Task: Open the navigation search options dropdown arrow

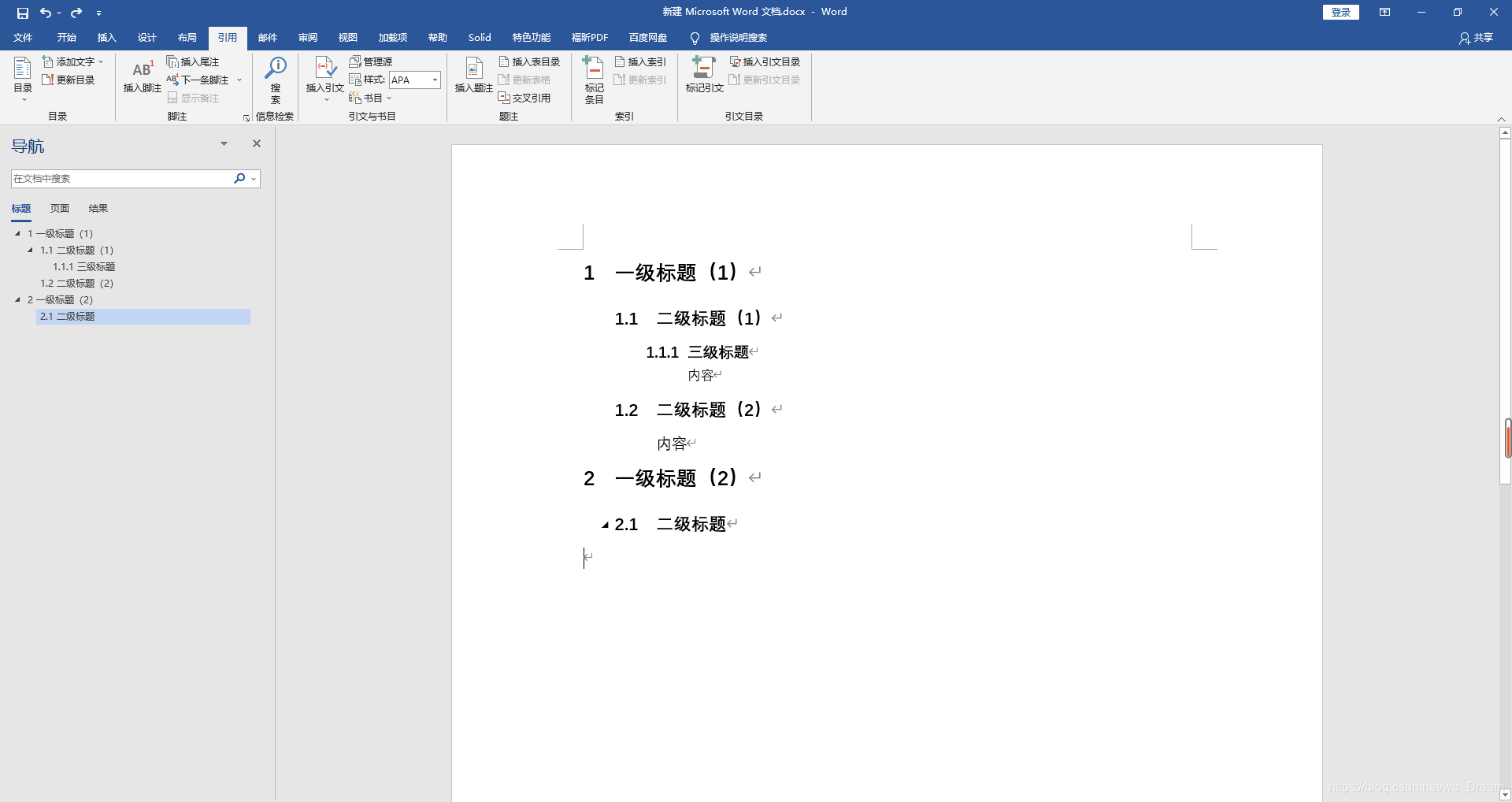Action: (254, 179)
